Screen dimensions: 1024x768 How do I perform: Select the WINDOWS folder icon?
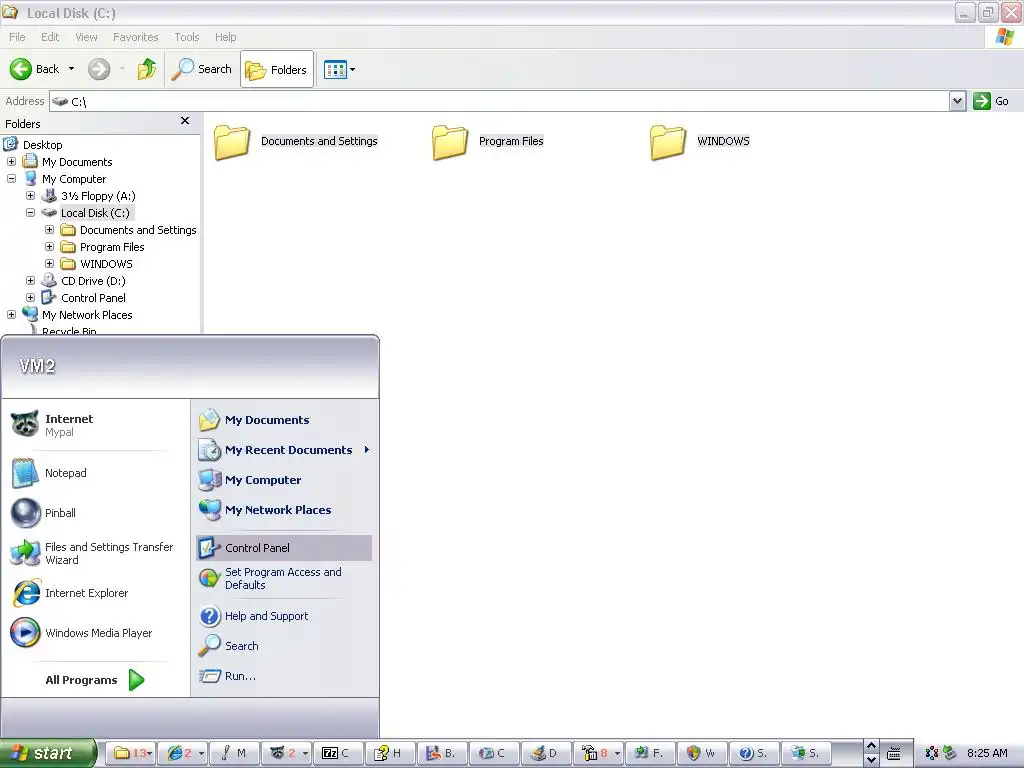tap(668, 142)
